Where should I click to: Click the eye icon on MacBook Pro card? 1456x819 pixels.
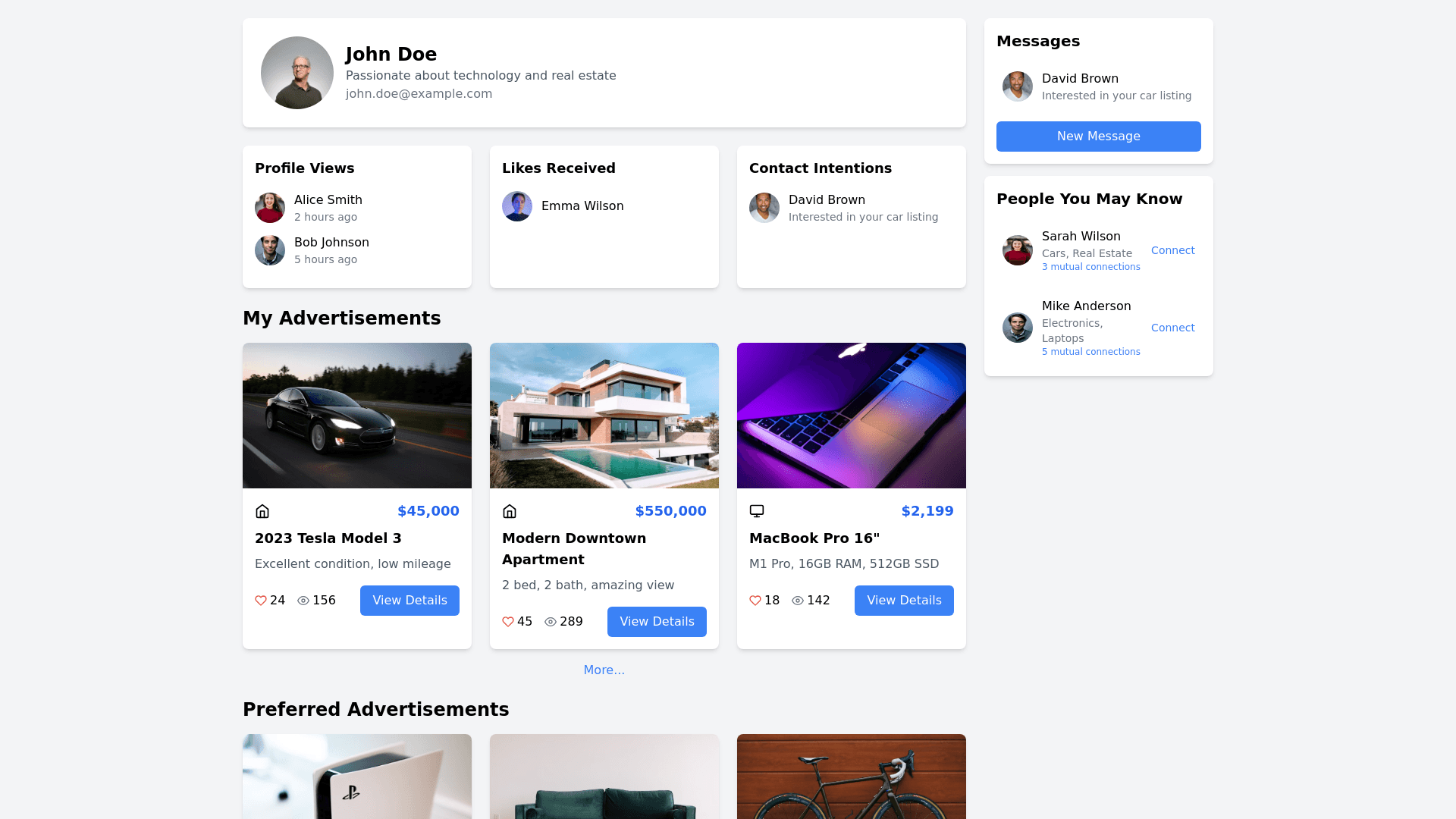[x=798, y=601]
